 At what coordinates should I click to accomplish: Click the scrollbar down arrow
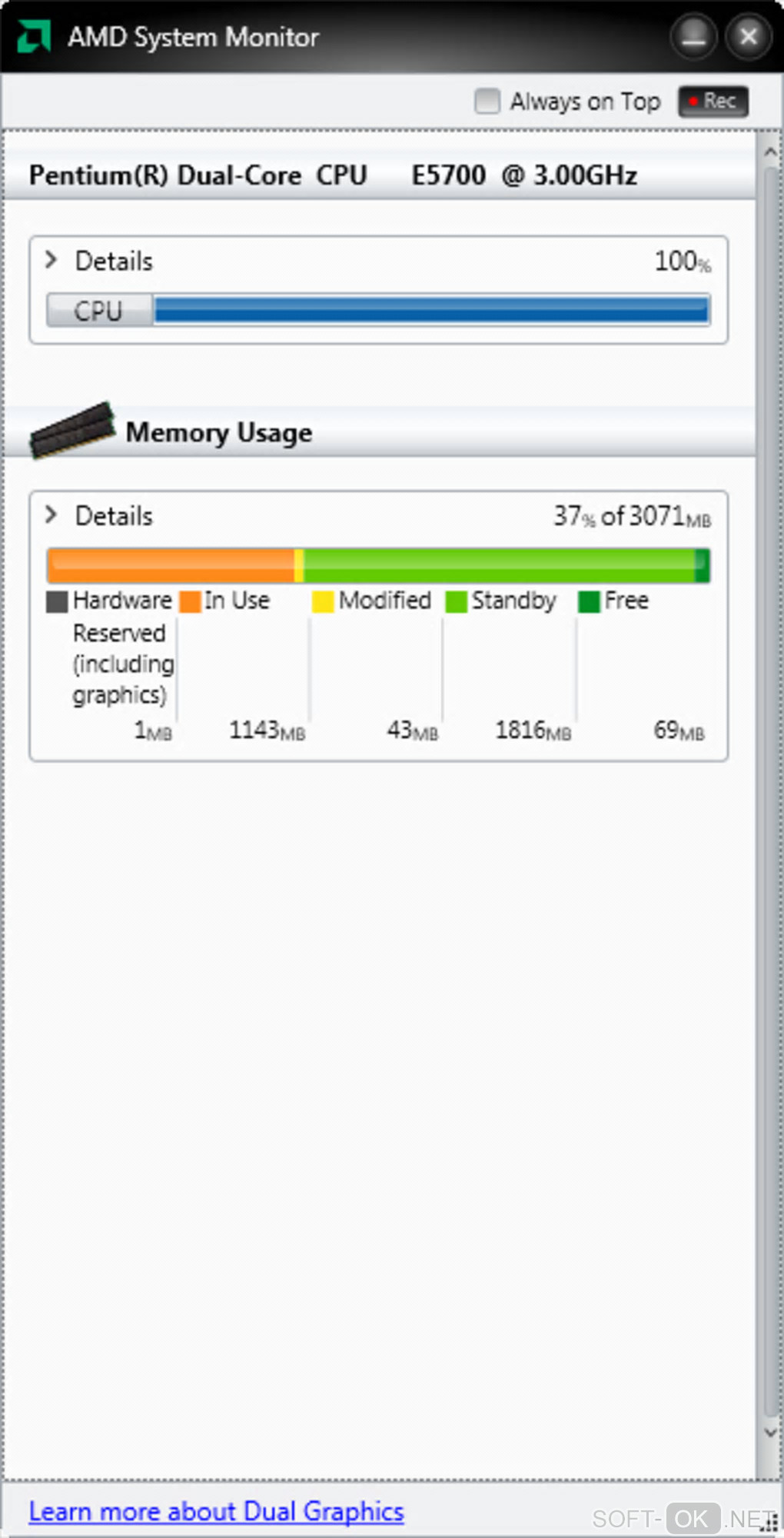(770, 1433)
